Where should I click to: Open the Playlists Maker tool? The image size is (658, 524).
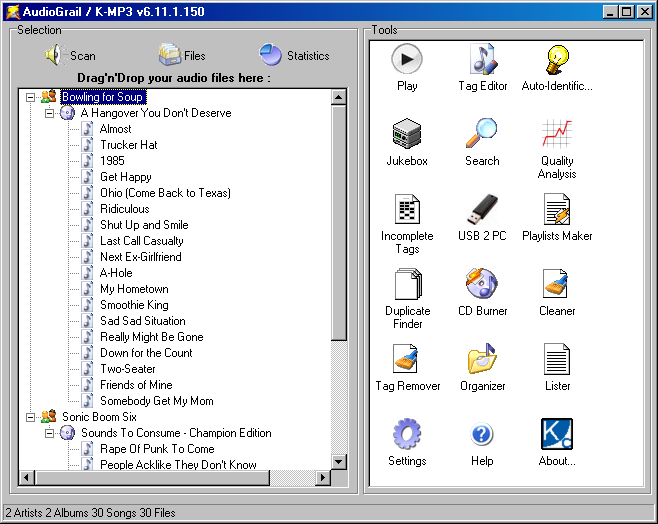coord(557,217)
